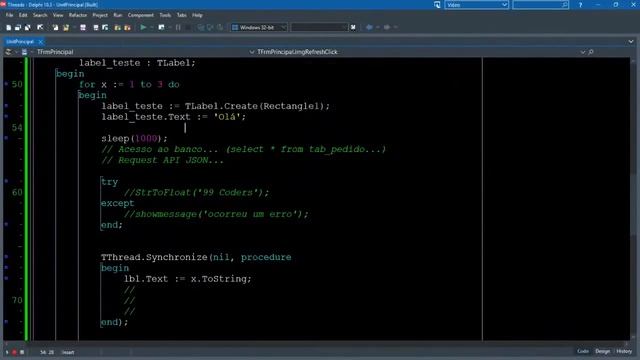This screenshot has width=640, height=360.
Task: Open the Run button dropdown arrow
Action: (x=151, y=27)
